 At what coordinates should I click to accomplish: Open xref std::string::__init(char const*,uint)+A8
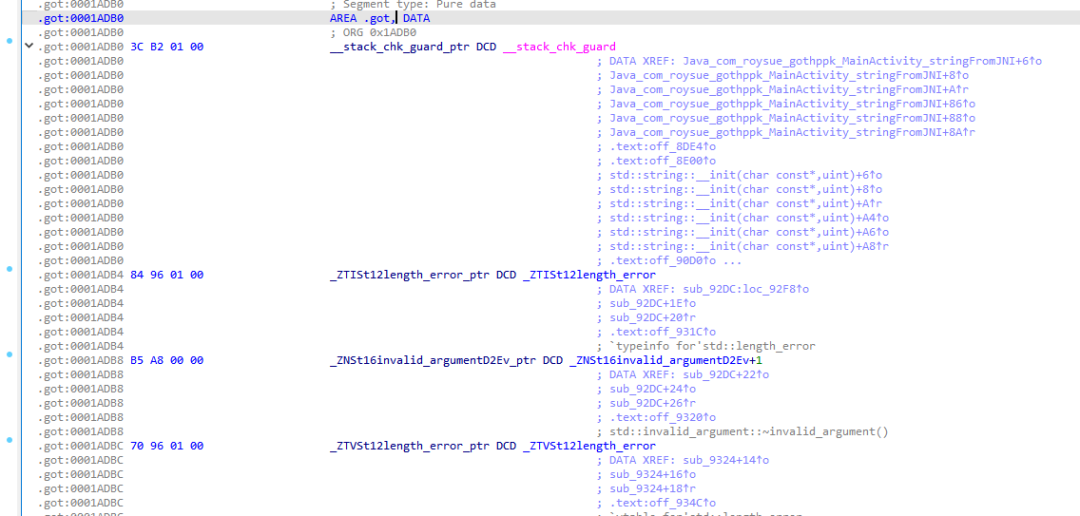[749, 246]
